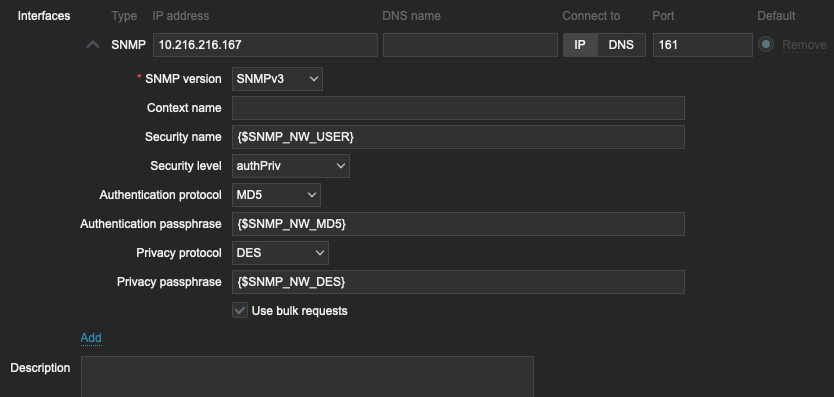Click the IP address field 10.216.216.167

[265, 45]
